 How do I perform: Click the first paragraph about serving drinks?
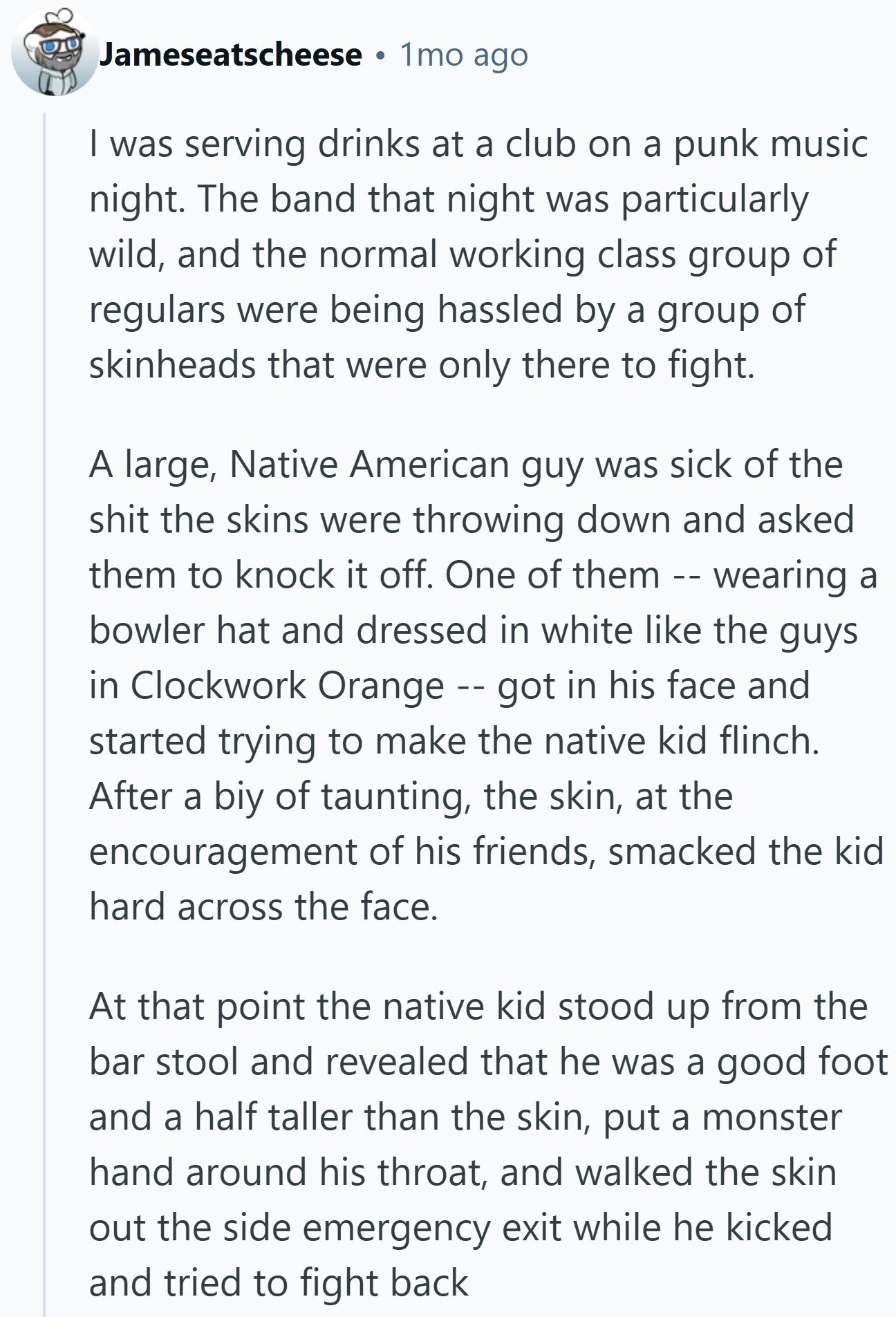[x=478, y=254]
